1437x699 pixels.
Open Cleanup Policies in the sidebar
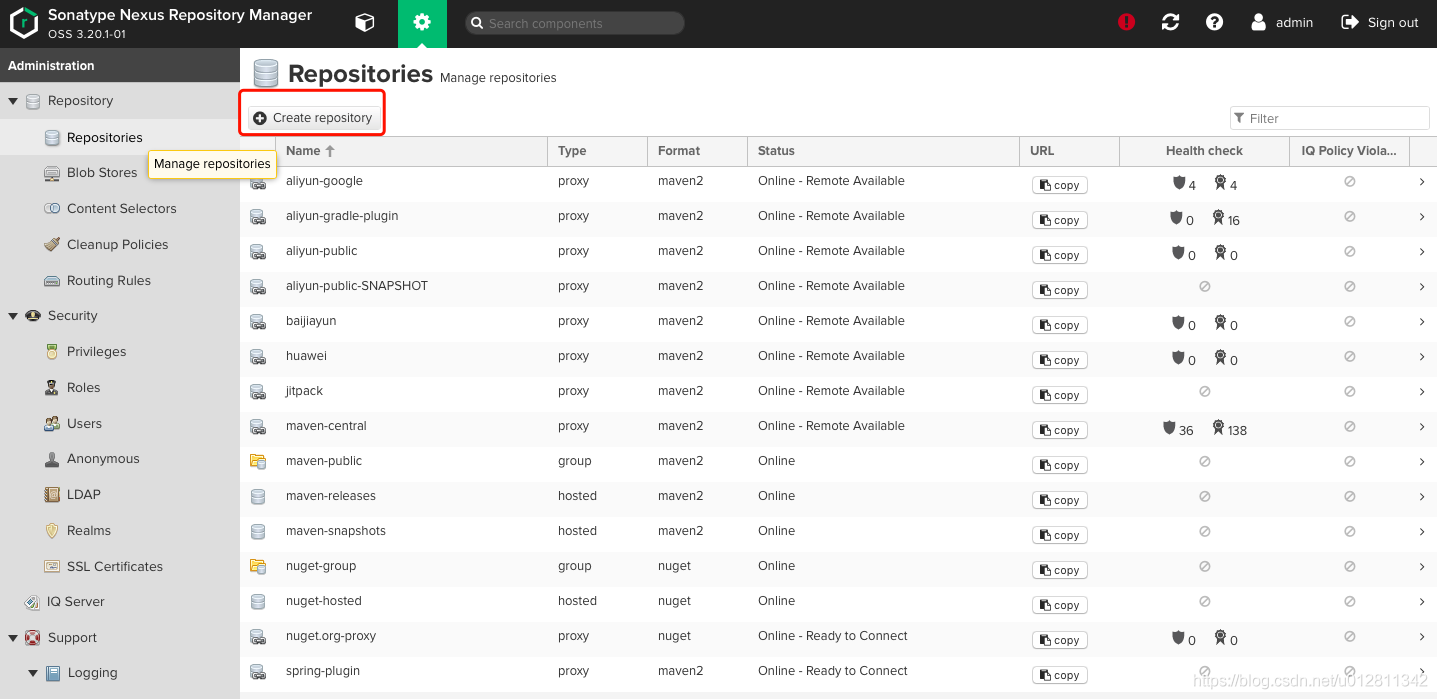[120, 245]
